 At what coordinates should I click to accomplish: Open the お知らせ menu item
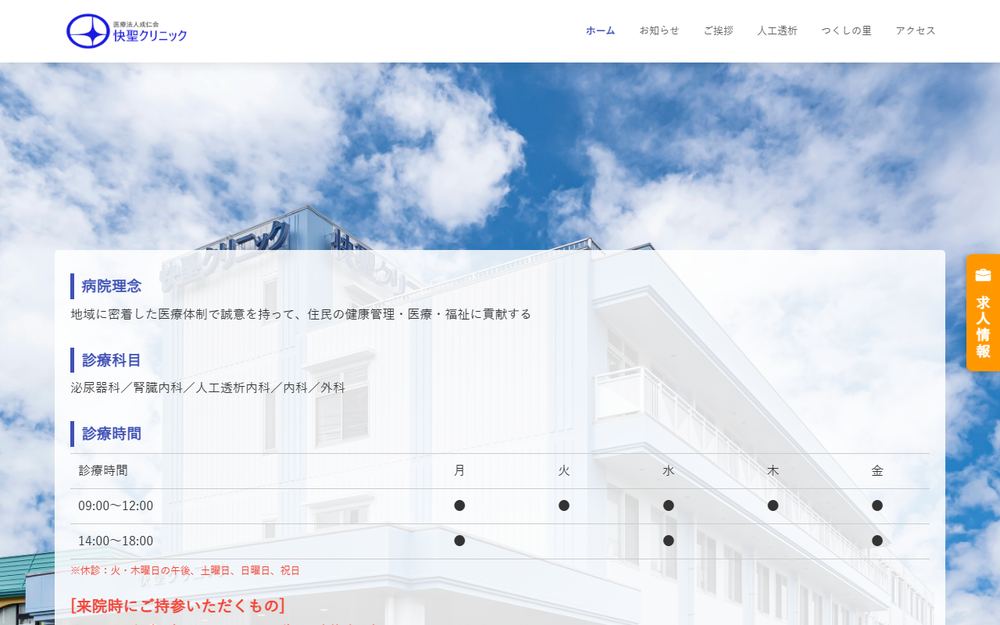pyautogui.click(x=659, y=31)
